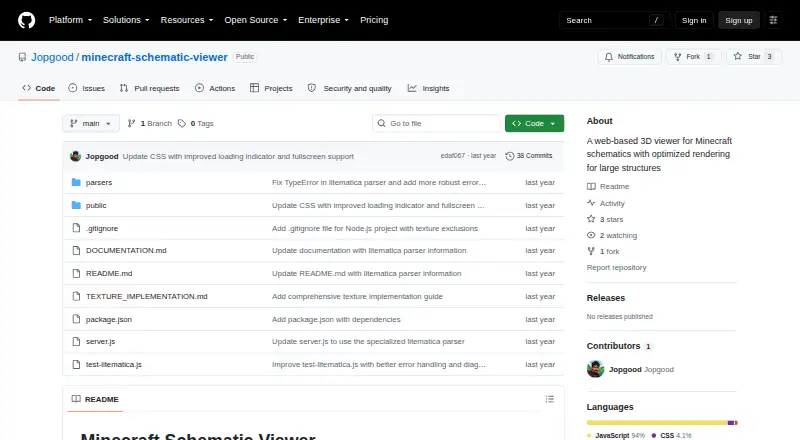Open commit hash edaf067 link

[453, 156]
